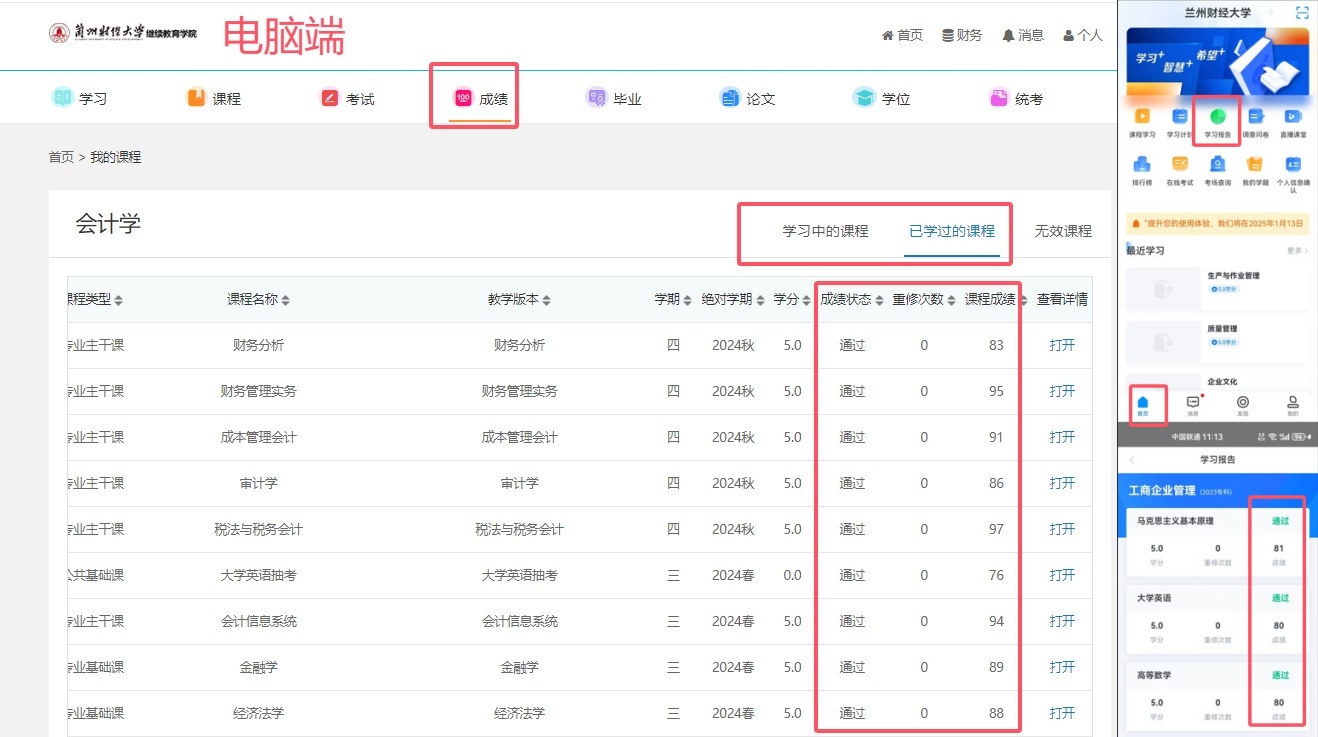This screenshot has height=737, width=1318.
Task: Open the 排行榜 icon
Action: tap(1142, 166)
